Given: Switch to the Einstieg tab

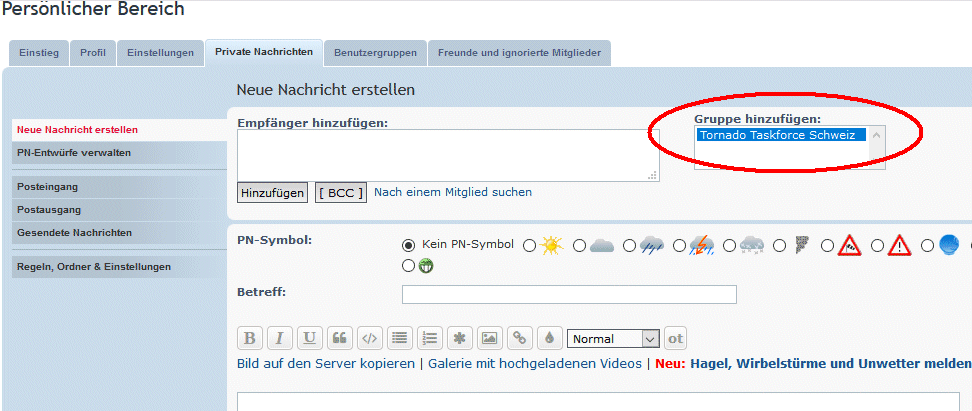Looking at the screenshot, I should (39, 53).
